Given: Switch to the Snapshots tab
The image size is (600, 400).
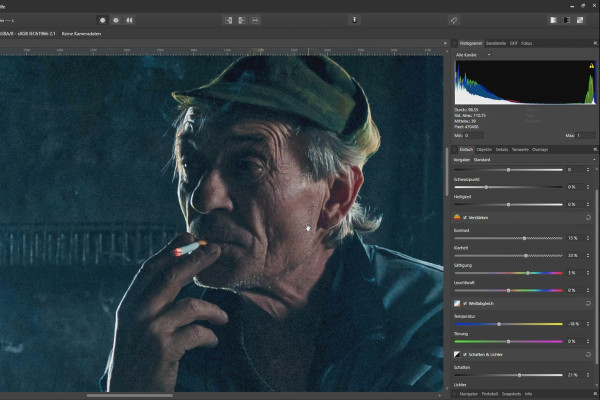Looking at the screenshot, I should point(511,394).
